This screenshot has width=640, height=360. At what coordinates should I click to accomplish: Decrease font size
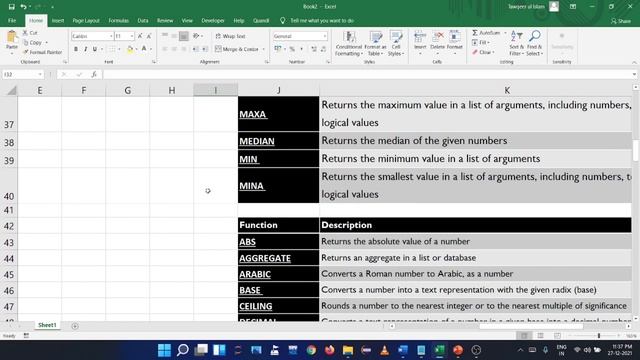[149, 36]
